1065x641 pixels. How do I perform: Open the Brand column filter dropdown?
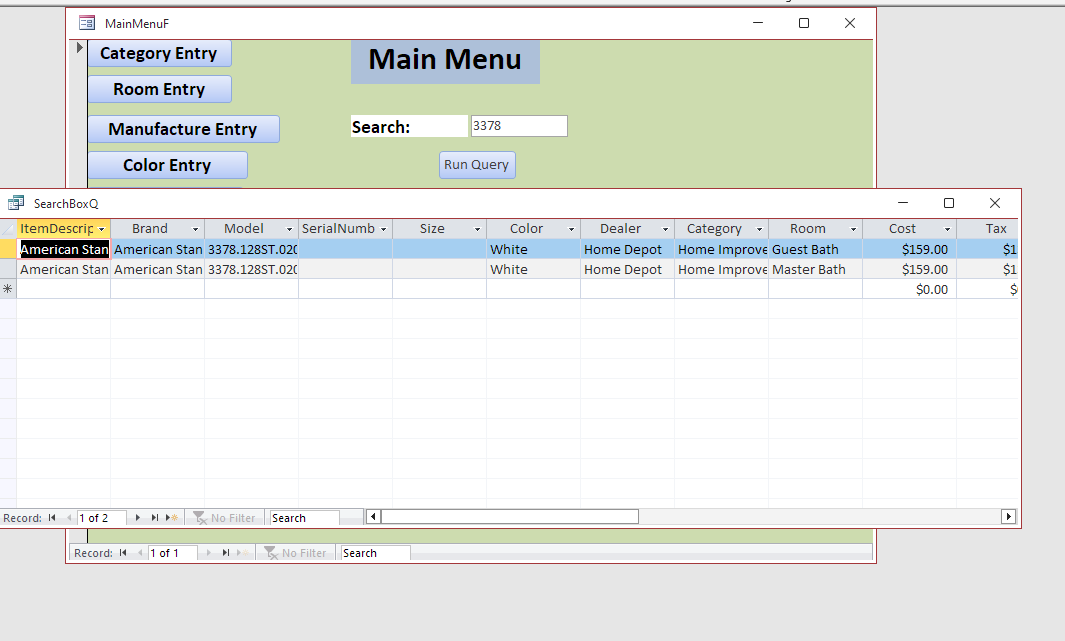click(196, 230)
